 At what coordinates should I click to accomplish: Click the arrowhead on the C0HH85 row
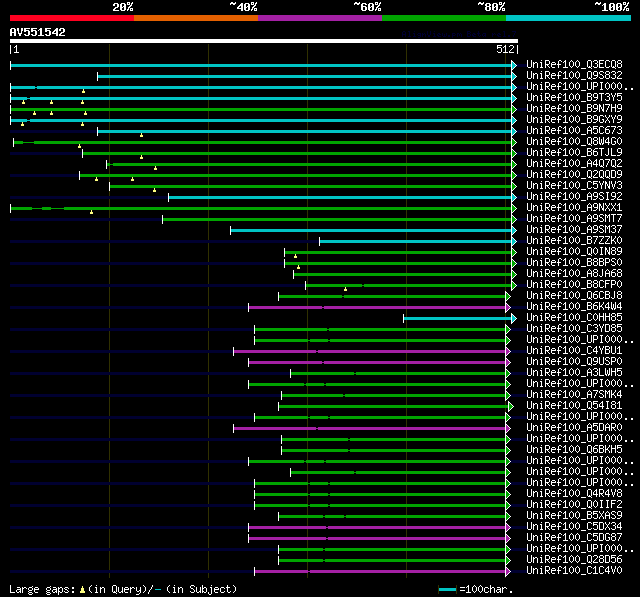(x=514, y=318)
